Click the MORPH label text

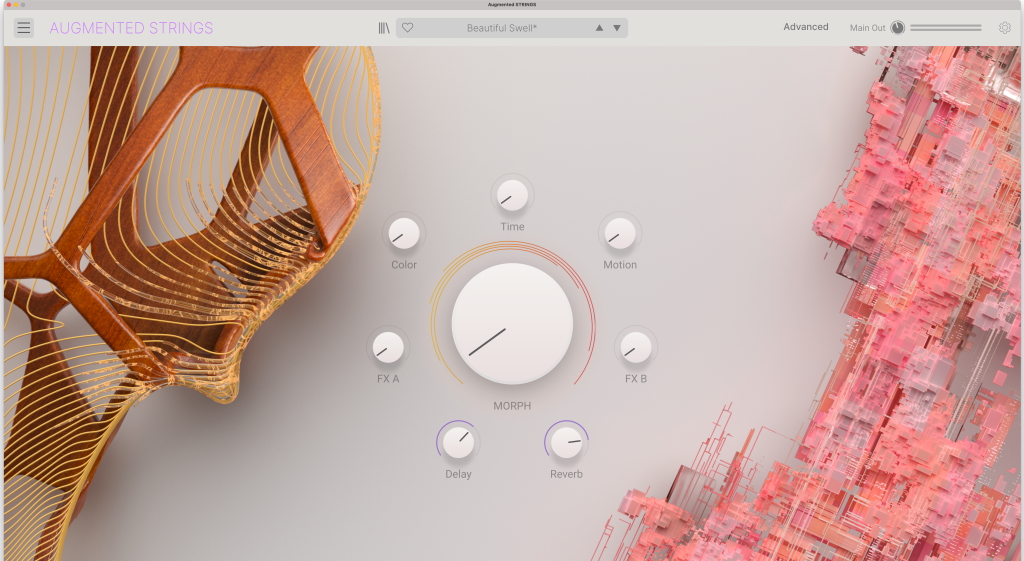[x=512, y=406]
